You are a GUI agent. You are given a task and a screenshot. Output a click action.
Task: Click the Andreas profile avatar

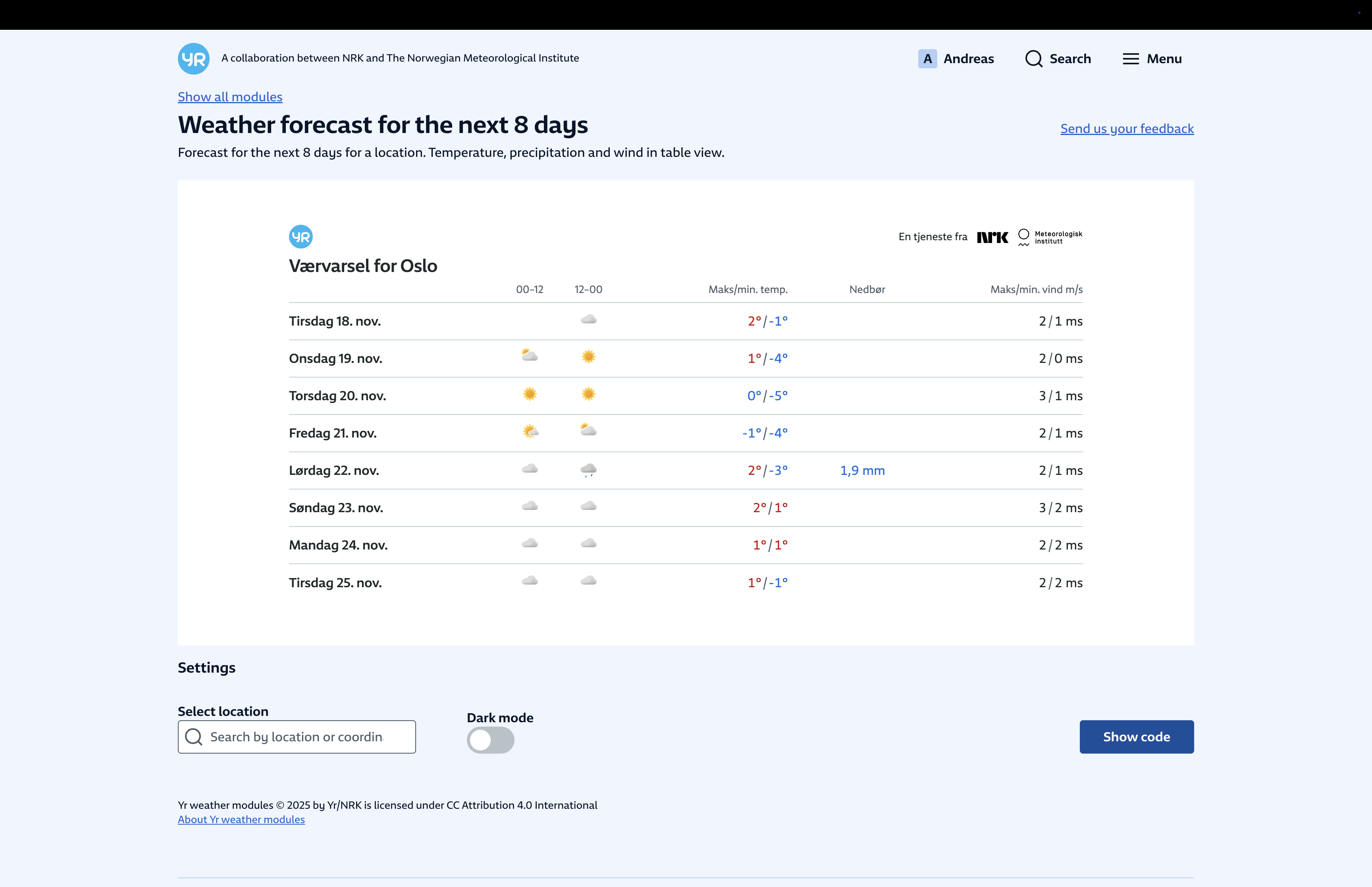point(927,59)
